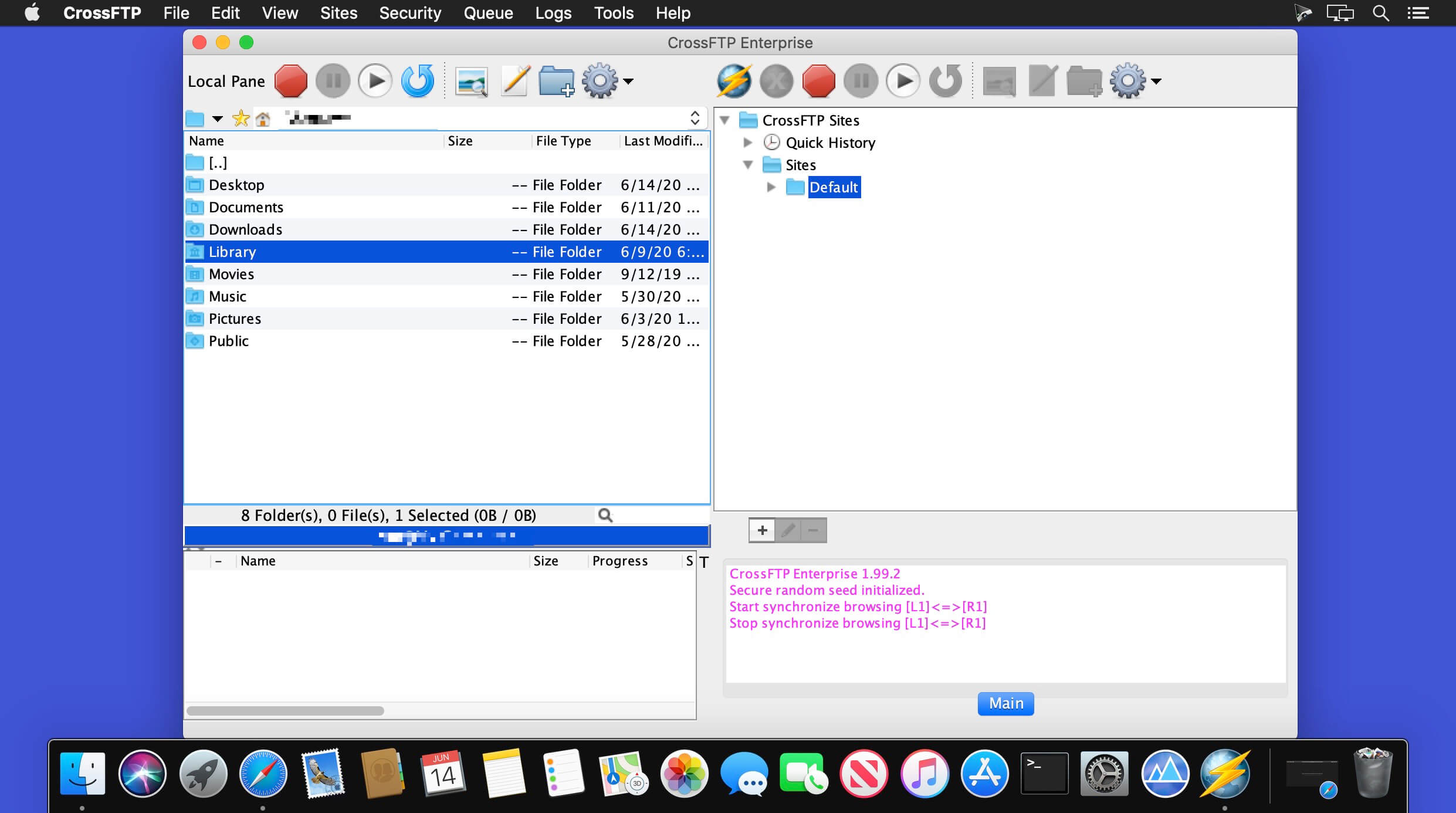Sort local files by Size column
The width and height of the screenshot is (1456, 813).
tap(488, 141)
